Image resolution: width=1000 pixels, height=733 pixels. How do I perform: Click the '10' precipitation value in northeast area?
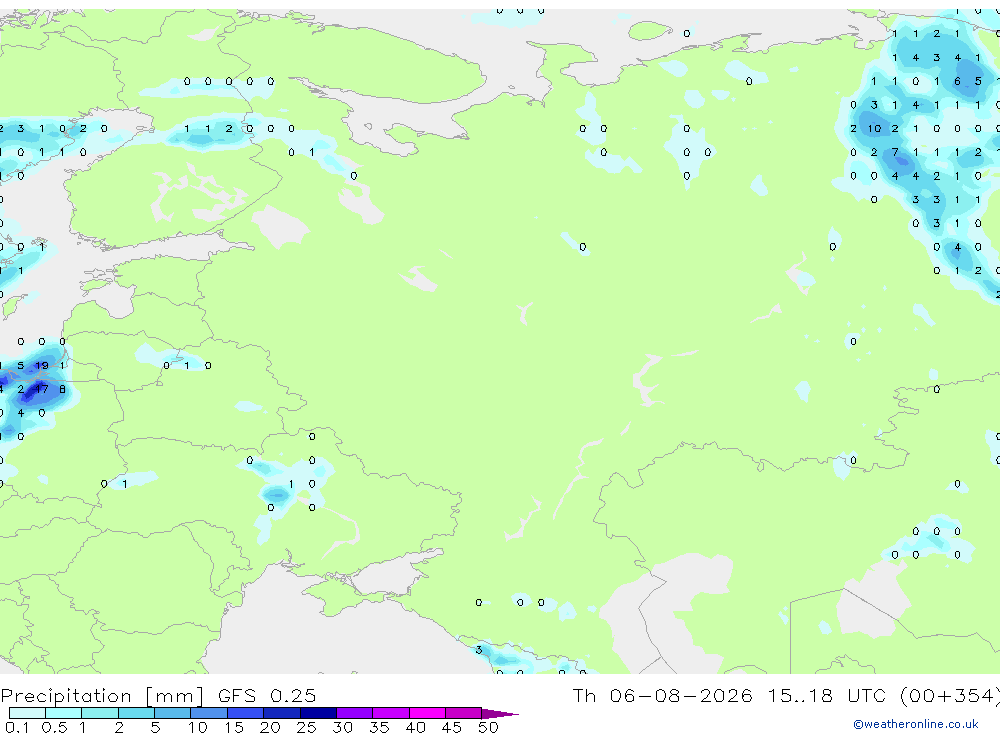pos(874,129)
